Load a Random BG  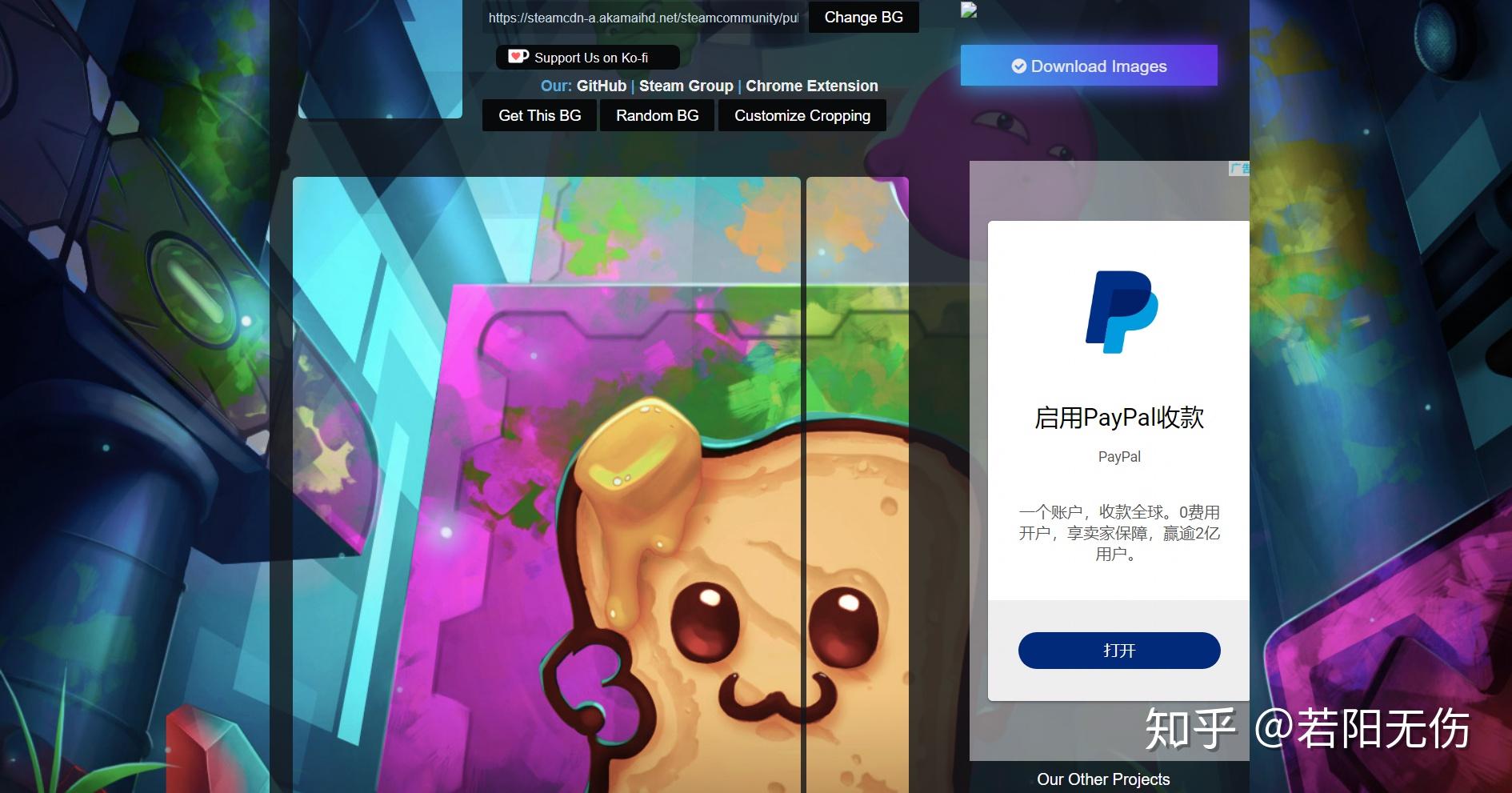658,115
